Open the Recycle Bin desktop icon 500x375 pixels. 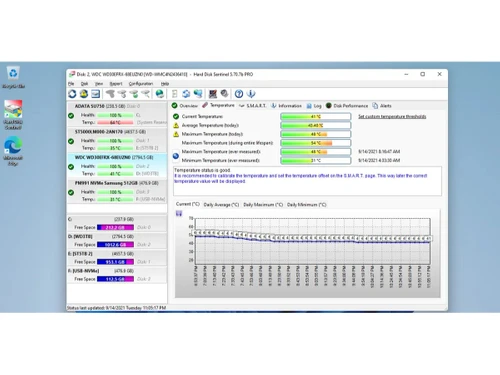point(13,77)
